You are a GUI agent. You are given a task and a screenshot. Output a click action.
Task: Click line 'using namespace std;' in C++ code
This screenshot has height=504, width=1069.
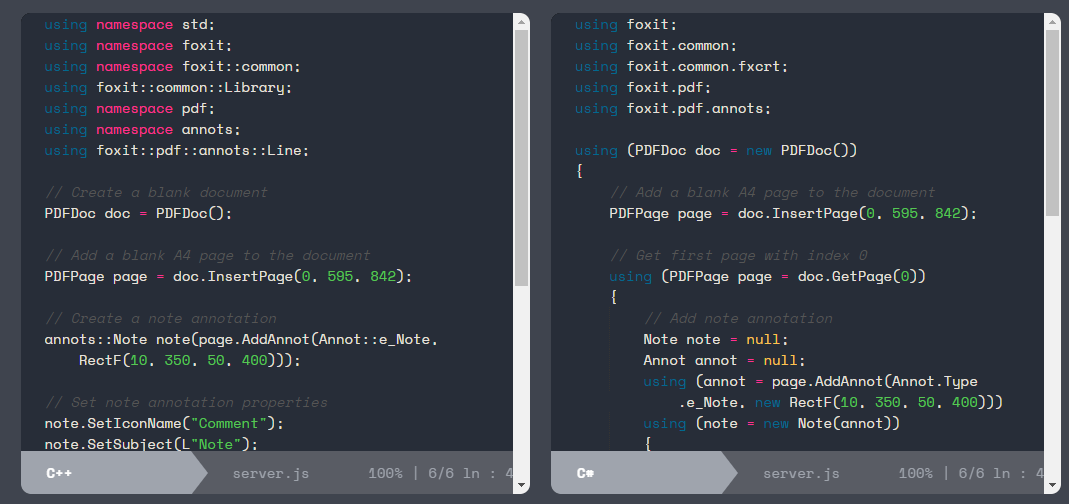pyautogui.click(x=130, y=25)
